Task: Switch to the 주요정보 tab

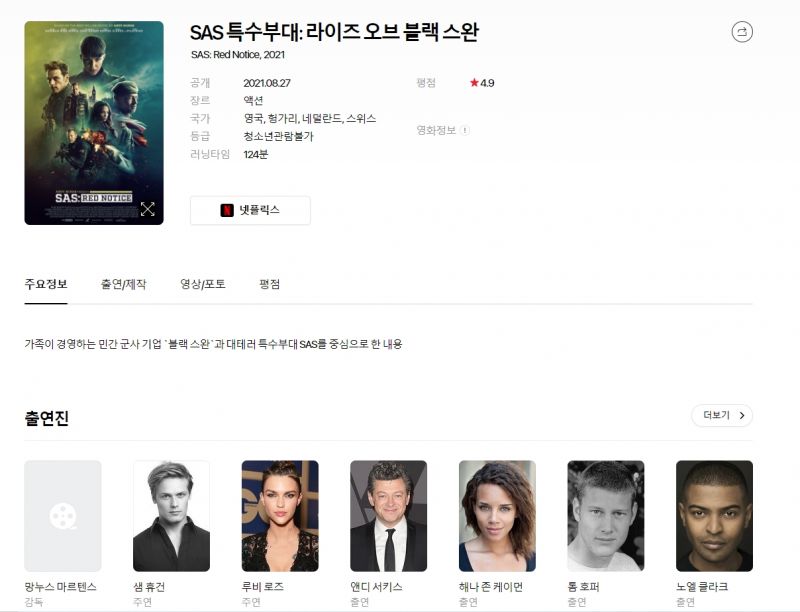Action: click(46, 284)
